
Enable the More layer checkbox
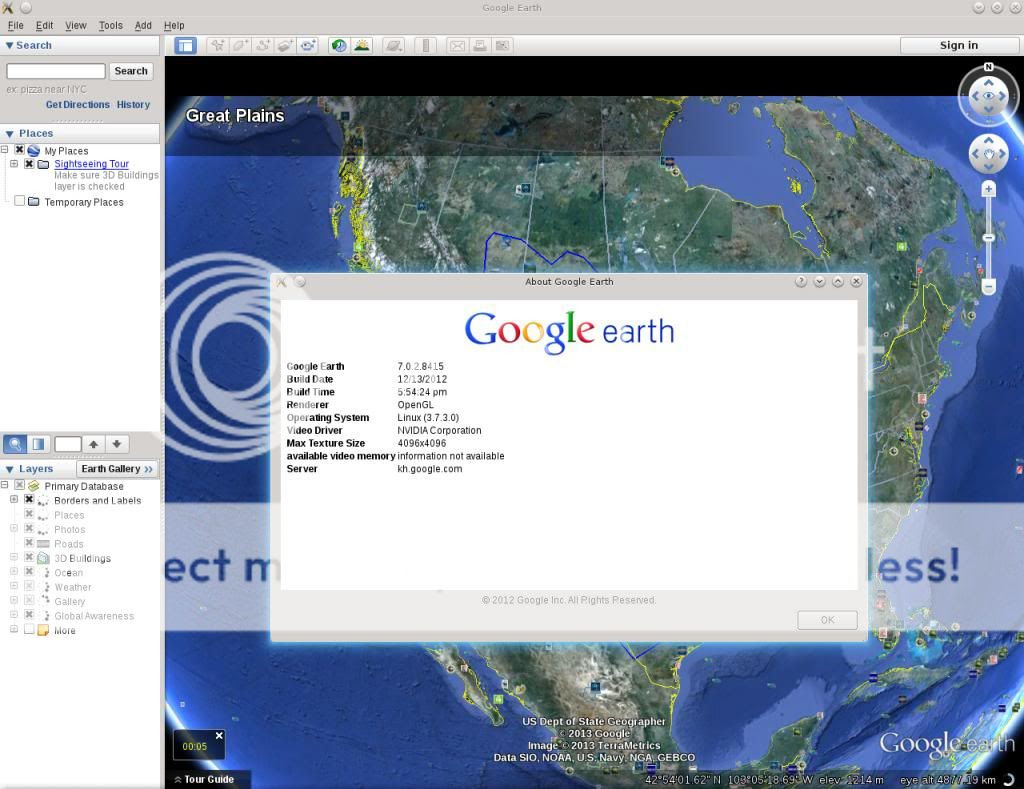point(29,629)
